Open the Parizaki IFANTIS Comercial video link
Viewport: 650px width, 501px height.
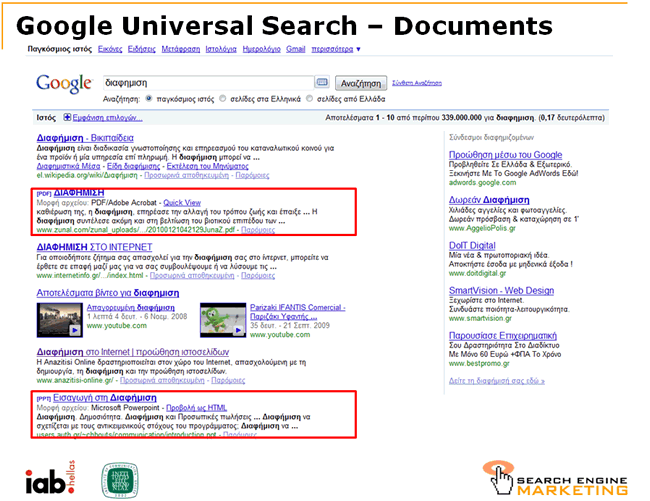point(297,312)
